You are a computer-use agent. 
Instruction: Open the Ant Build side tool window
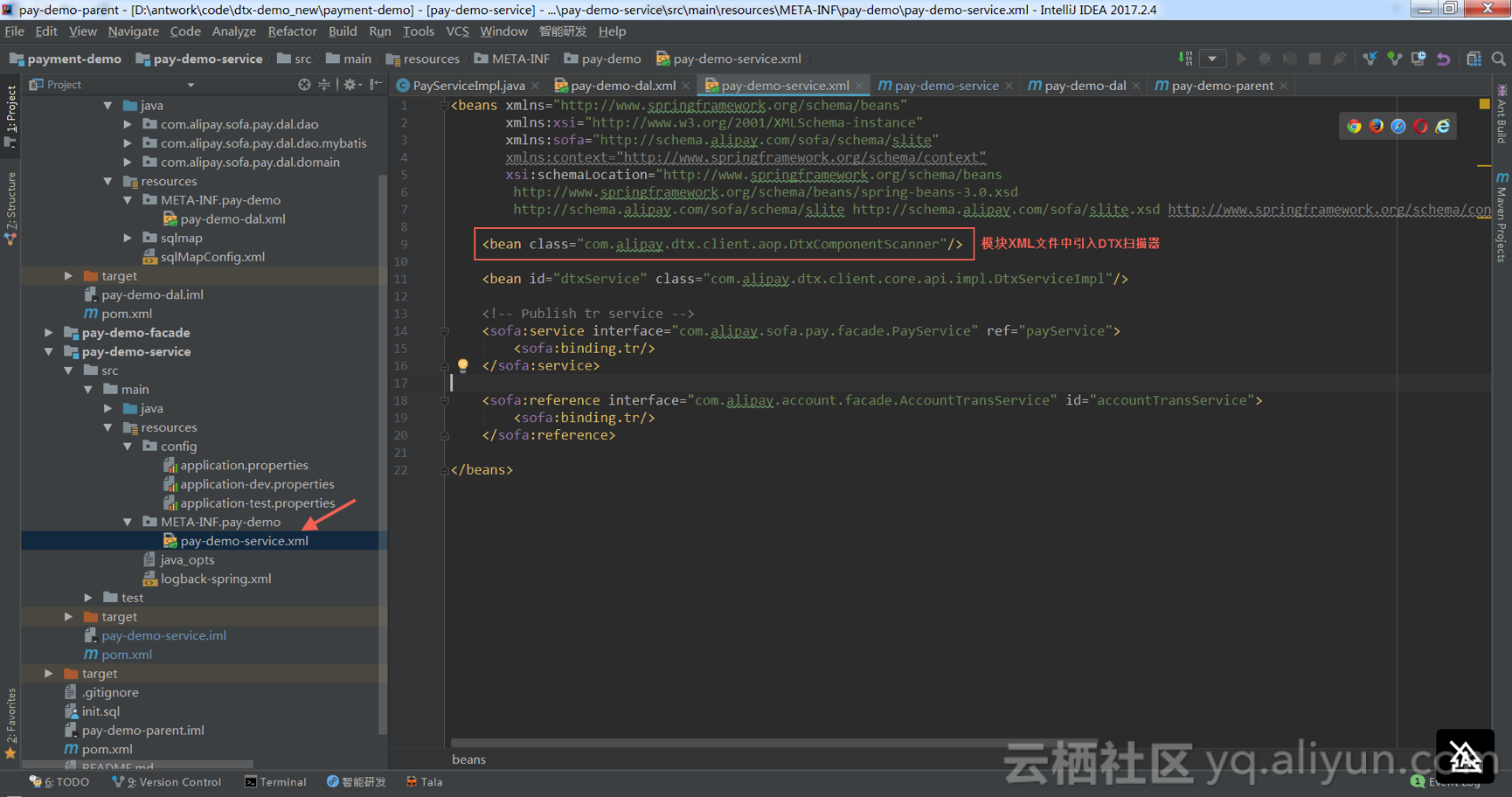pos(1502,114)
